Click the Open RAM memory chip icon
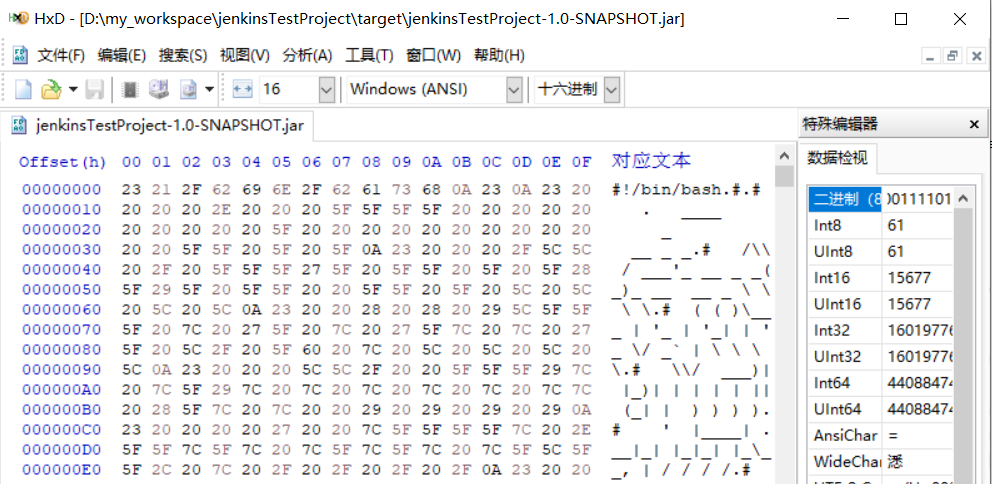 click(129, 89)
